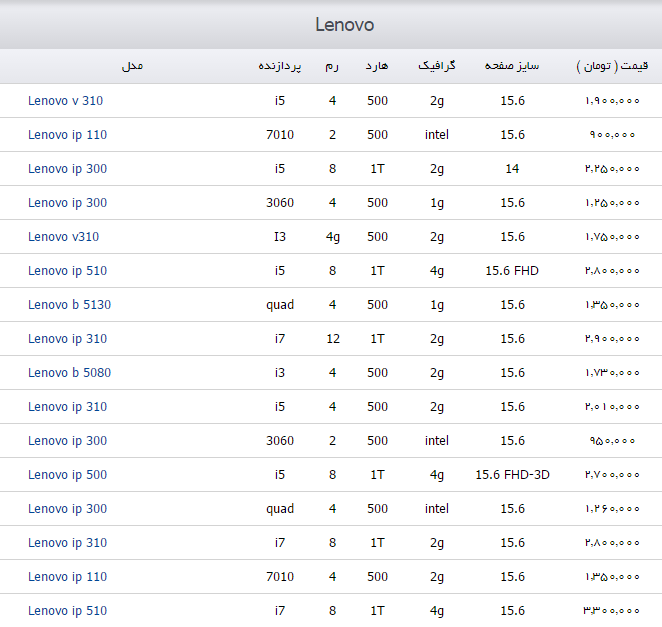Open Lenovo ip 510 i7 model link
Viewport: 662px width, 627px height.
(68, 611)
